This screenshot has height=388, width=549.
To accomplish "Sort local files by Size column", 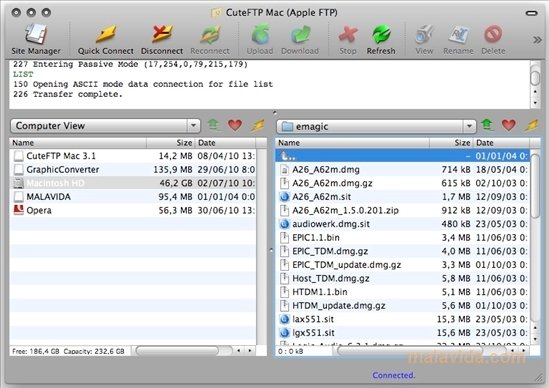I will 171,143.
